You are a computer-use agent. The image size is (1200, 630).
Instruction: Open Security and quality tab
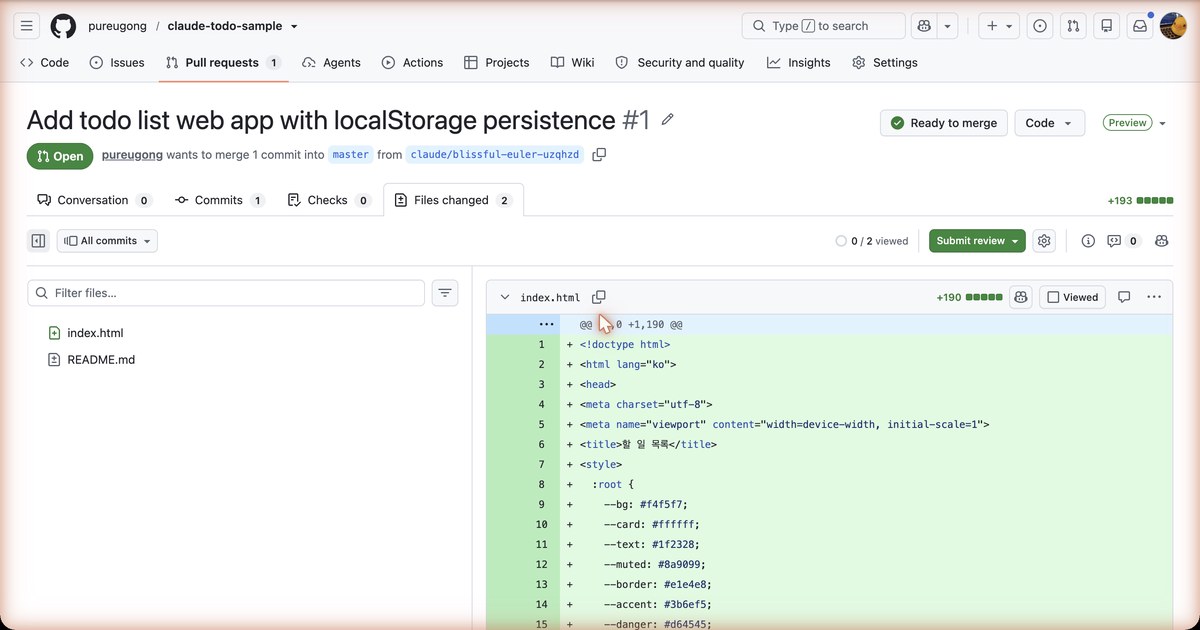(x=680, y=62)
